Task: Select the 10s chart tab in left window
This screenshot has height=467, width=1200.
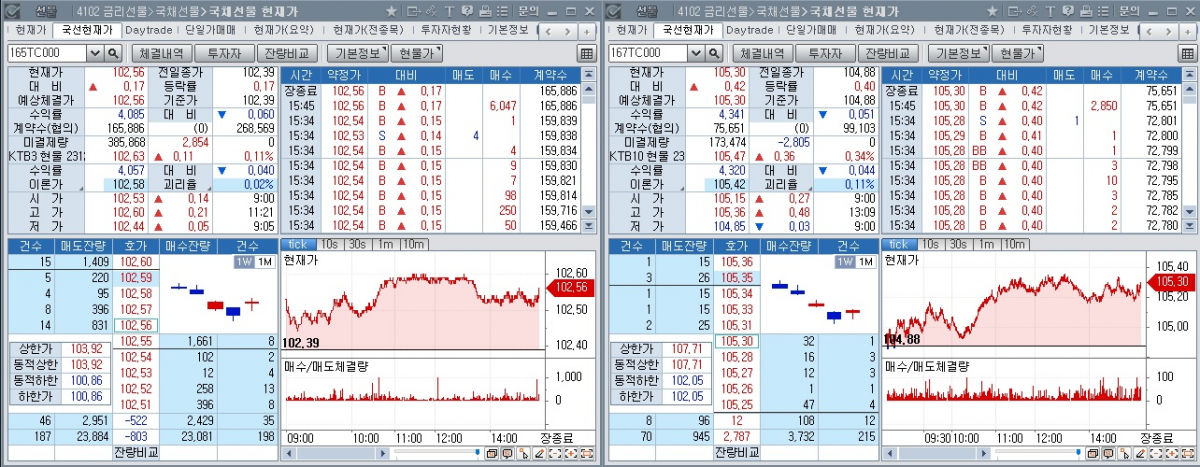Action: (x=329, y=244)
